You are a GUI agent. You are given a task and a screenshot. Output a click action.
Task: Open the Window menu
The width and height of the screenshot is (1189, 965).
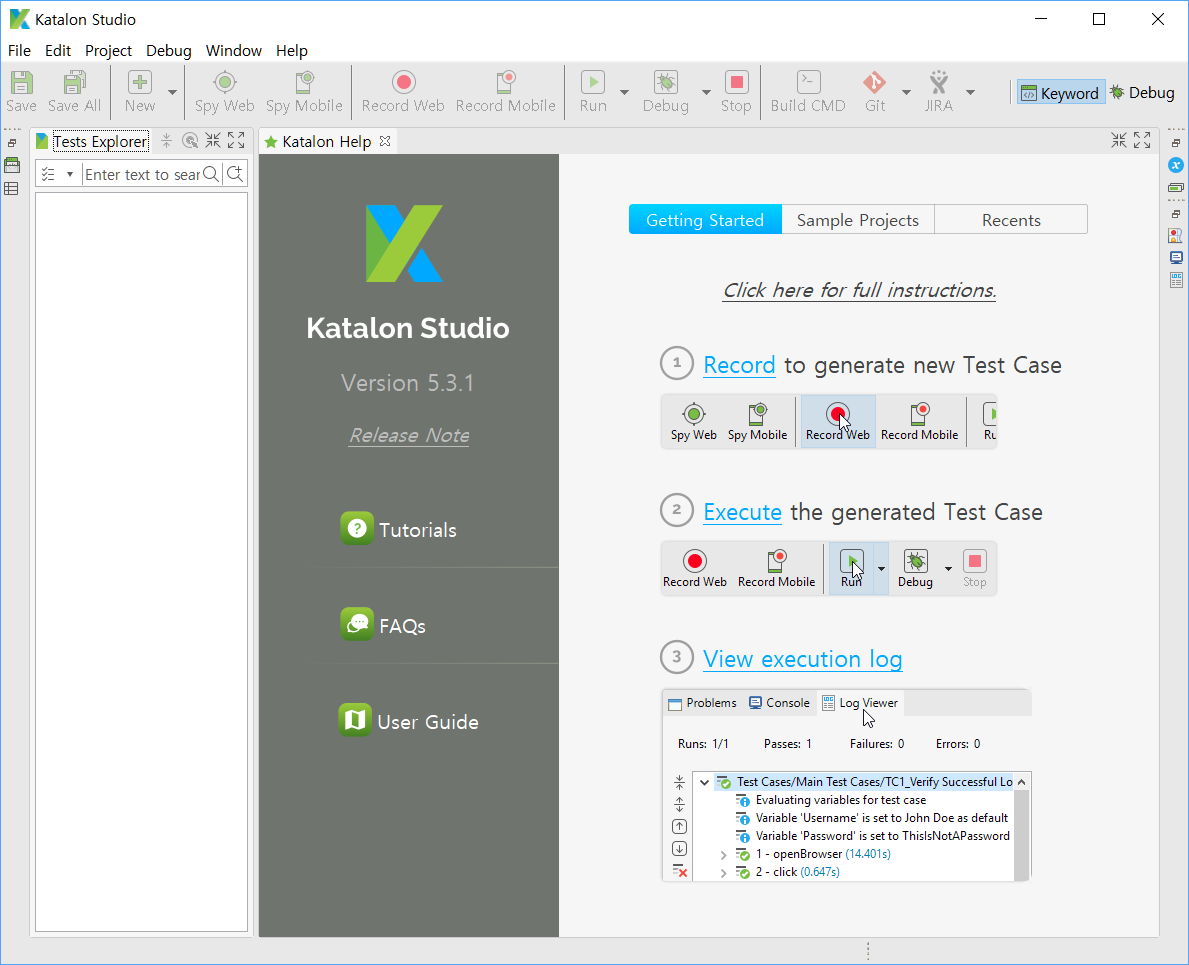(234, 51)
